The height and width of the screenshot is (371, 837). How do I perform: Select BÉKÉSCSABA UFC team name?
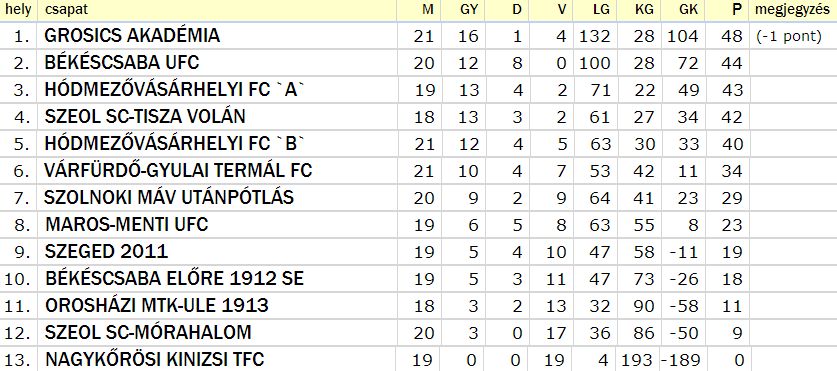[x=122, y=63]
